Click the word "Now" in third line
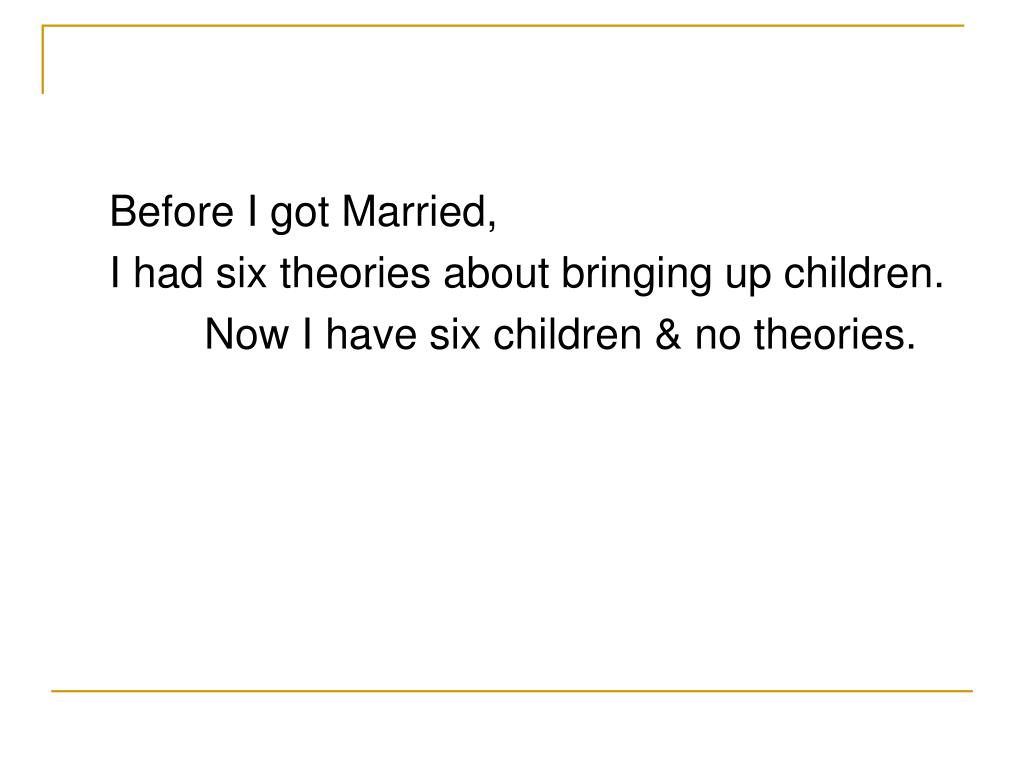1024x768 pixels. point(246,334)
